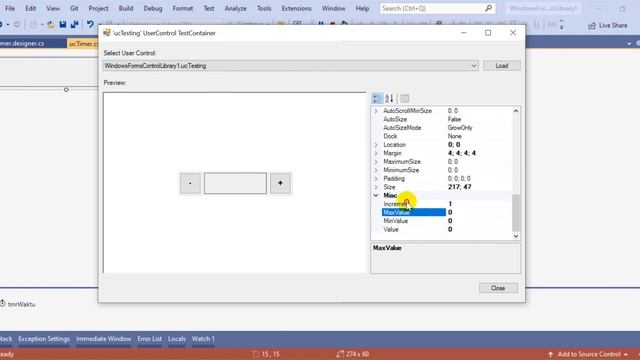Click property grid scrollbar down arrow

tap(516, 236)
